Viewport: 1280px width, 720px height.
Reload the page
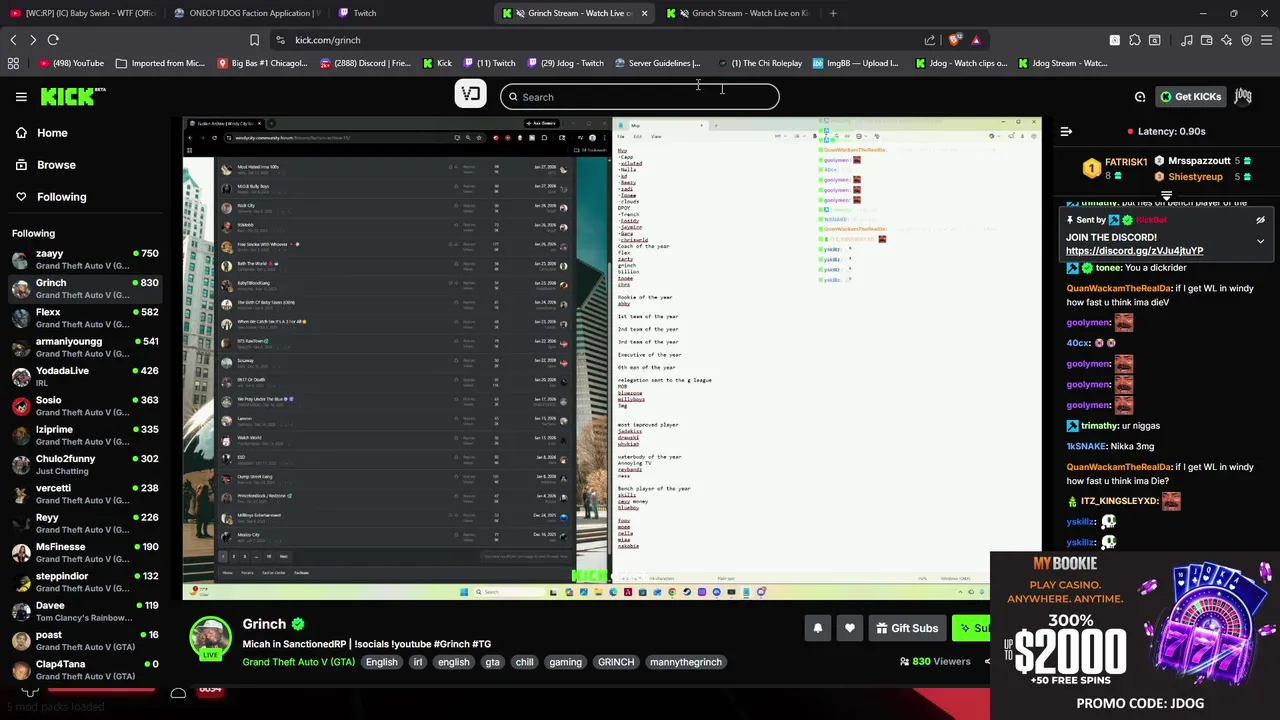click(53, 40)
